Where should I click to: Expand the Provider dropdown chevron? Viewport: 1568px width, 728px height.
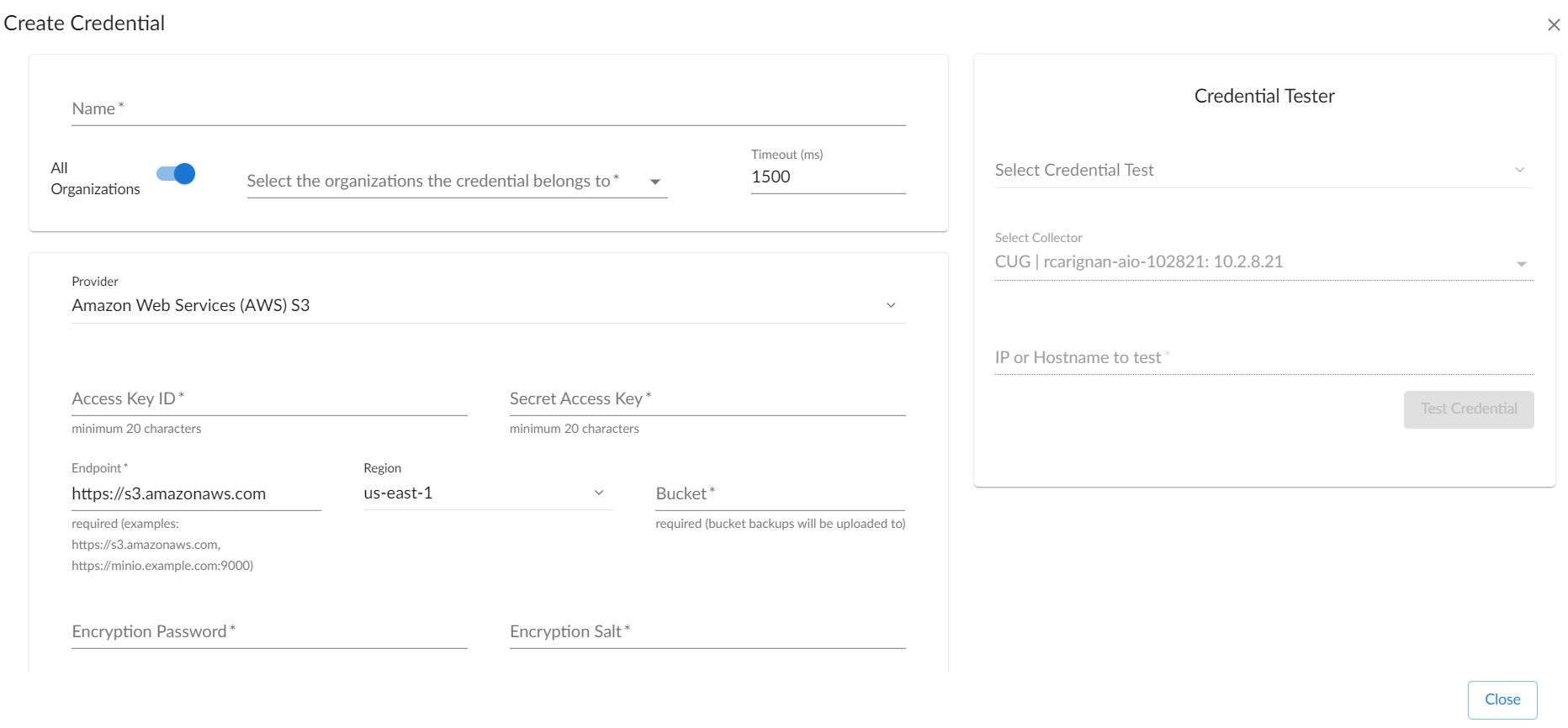pos(891,305)
